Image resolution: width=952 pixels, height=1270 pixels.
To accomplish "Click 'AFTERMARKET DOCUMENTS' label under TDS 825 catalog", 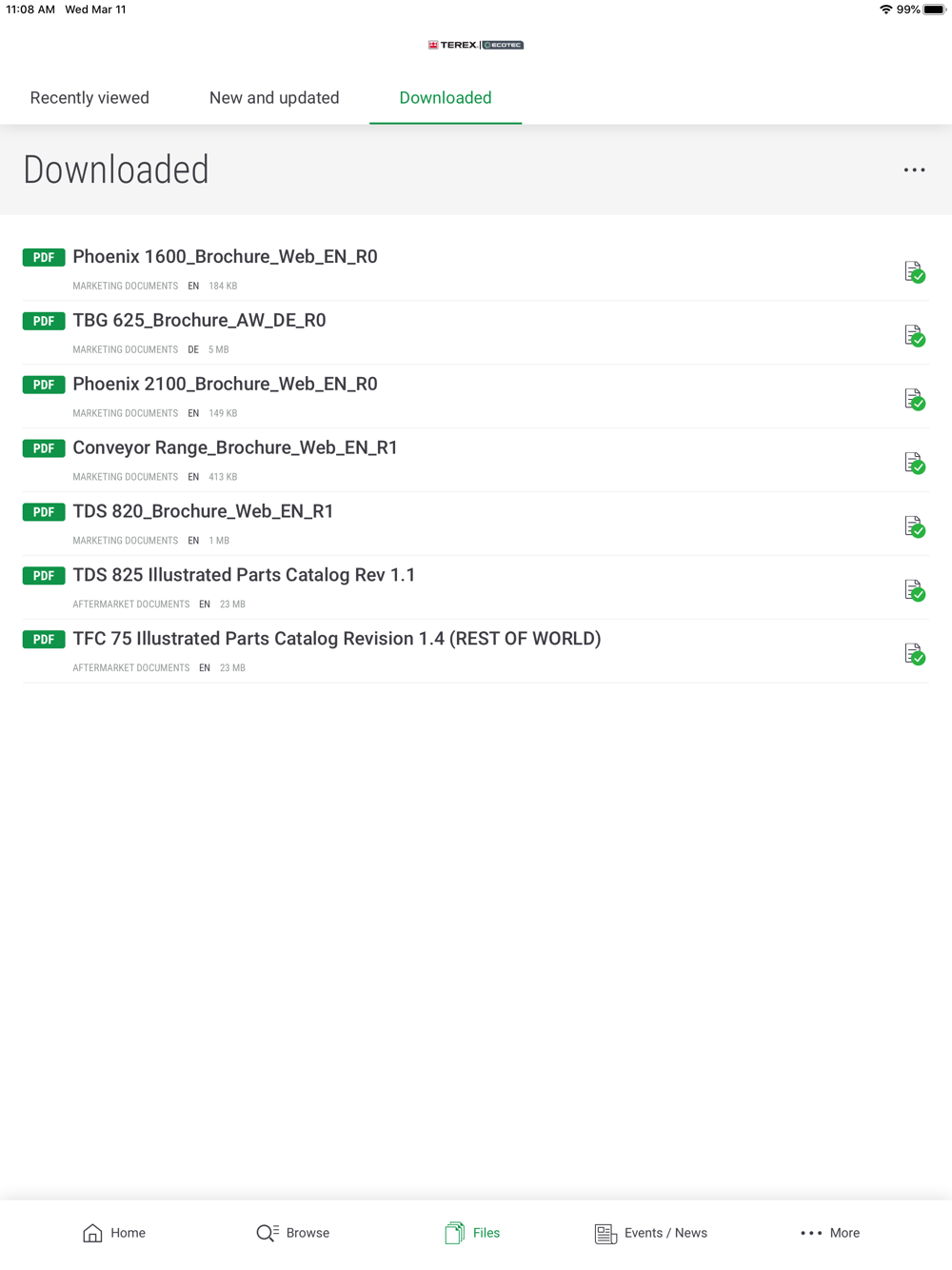I will tap(131, 605).
